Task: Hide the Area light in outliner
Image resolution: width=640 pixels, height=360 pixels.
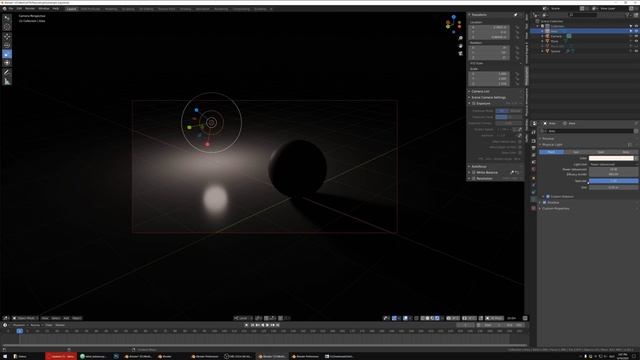Action: tap(636, 31)
